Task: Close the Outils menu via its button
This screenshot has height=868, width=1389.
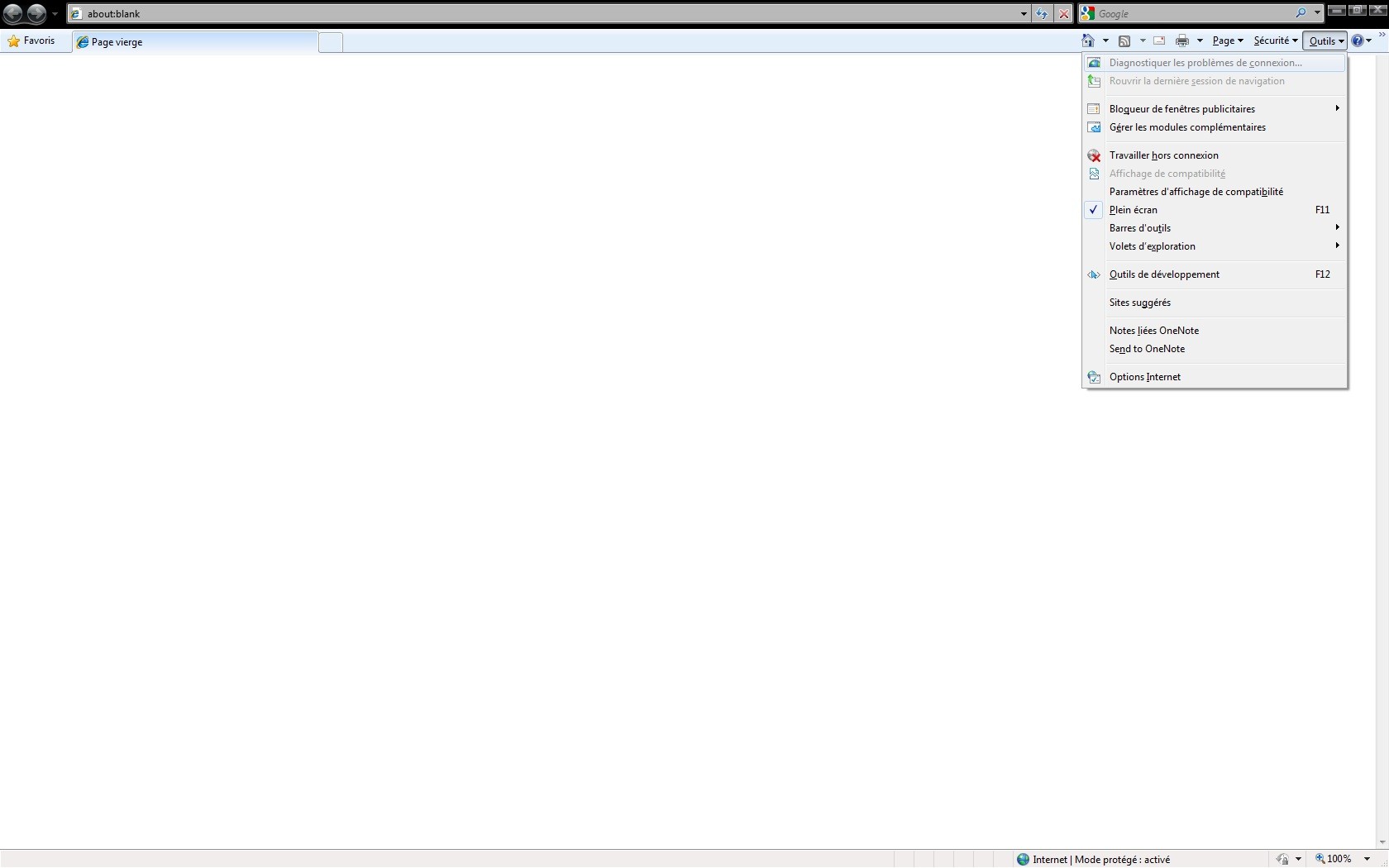Action: point(1325,41)
